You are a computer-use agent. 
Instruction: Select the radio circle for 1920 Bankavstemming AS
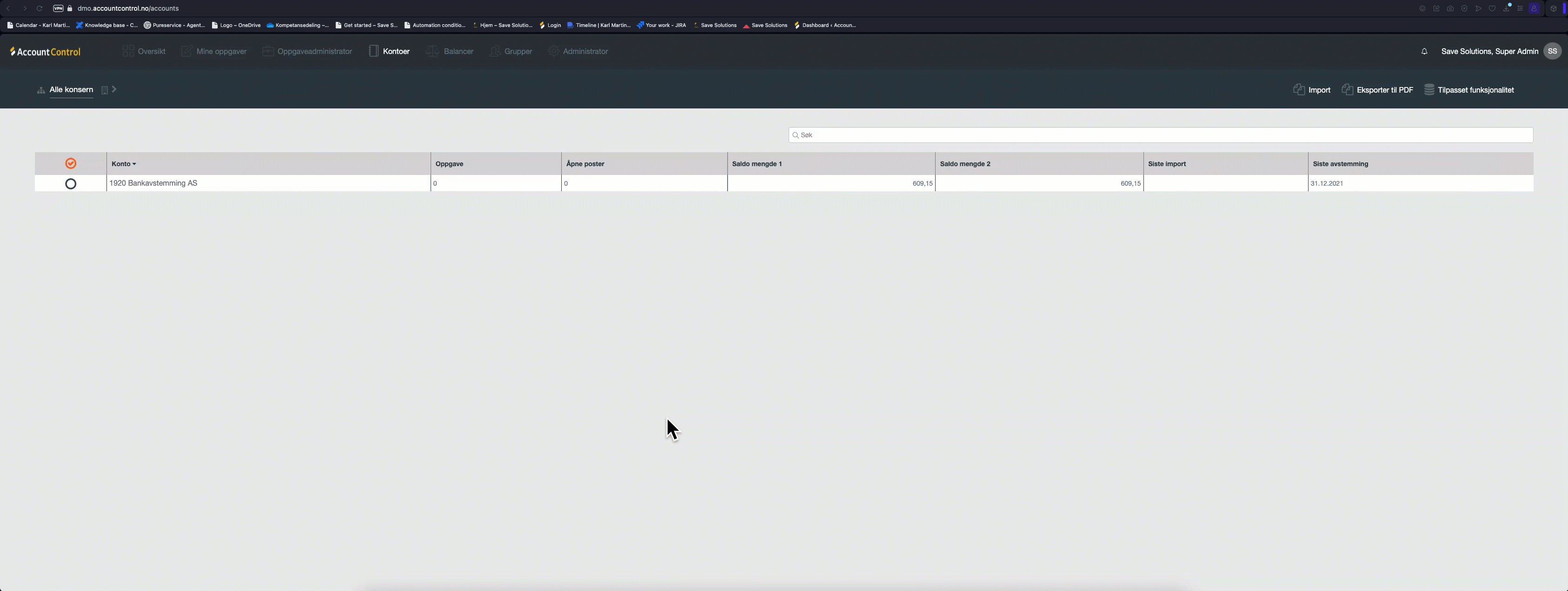[71, 183]
